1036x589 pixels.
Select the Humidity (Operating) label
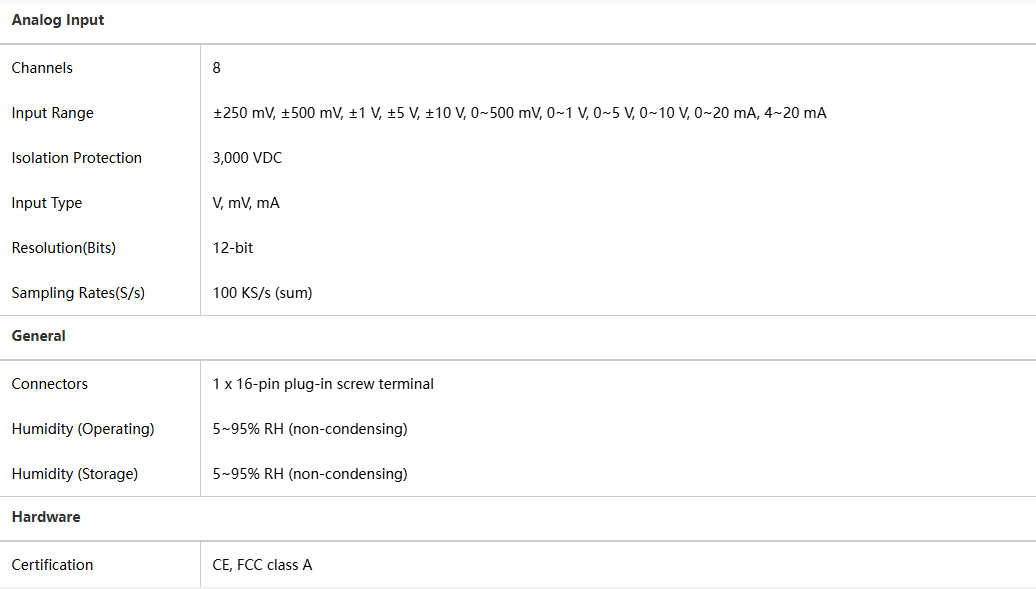pos(83,429)
